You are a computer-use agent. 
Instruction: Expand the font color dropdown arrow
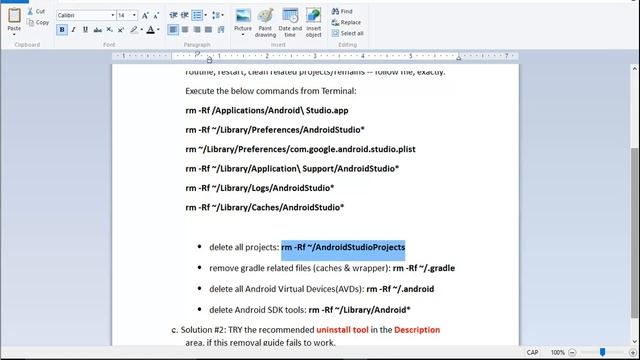[158, 29]
